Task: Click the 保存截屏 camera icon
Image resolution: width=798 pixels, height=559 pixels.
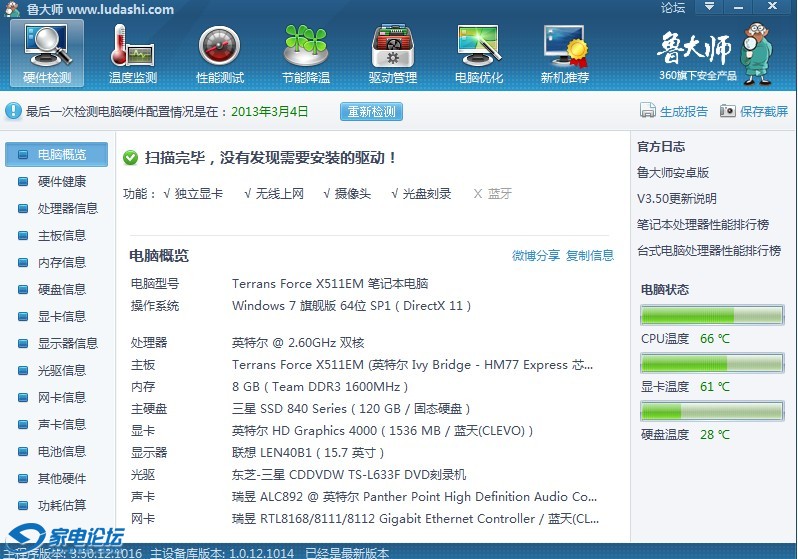Action: tap(728, 110)
